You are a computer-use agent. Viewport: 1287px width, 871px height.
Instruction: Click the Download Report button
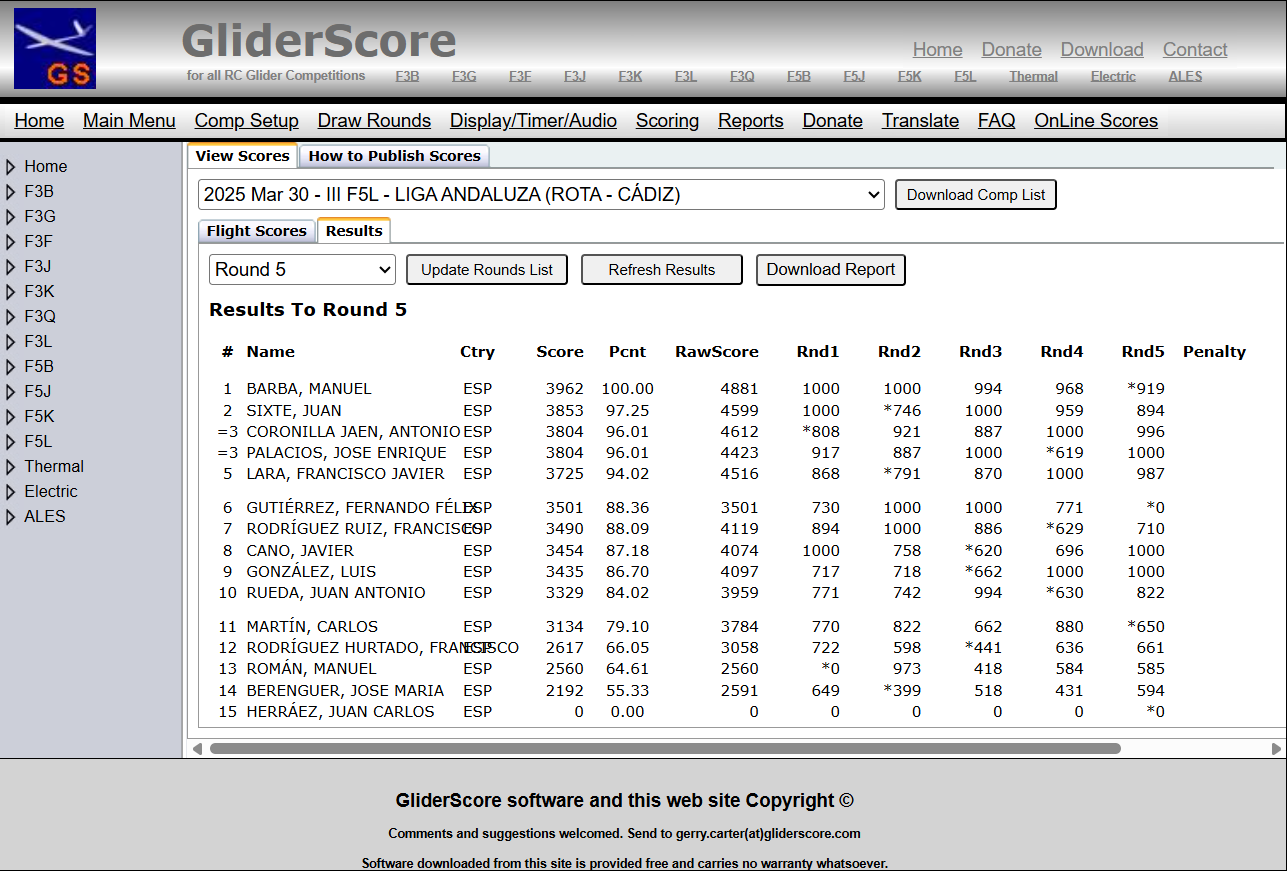pos(830,270)
